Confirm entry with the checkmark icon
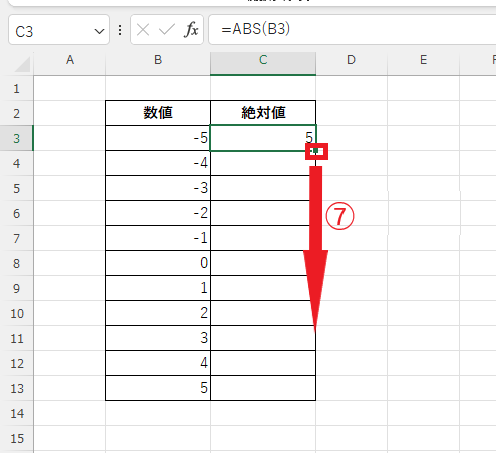The height and width of the screenshot is (453, 496). coord(167,30)
